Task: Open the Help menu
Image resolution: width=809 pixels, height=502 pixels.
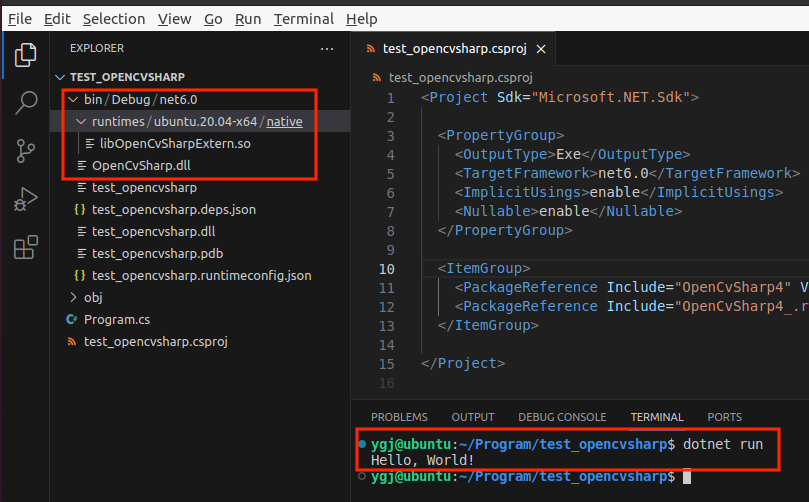Action: click(362, 19)
